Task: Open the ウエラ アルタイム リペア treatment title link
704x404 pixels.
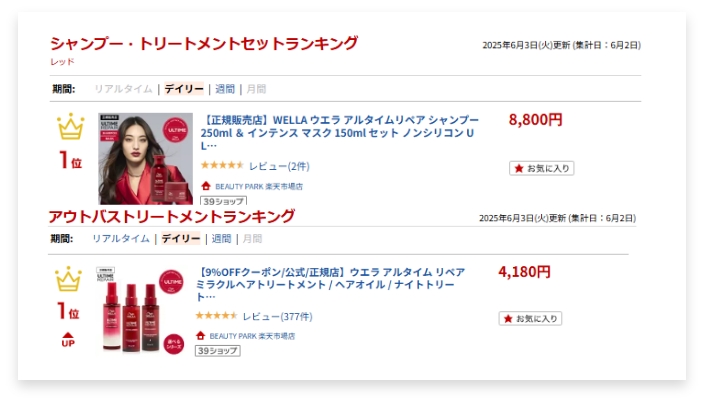Action: click(330, 283)
